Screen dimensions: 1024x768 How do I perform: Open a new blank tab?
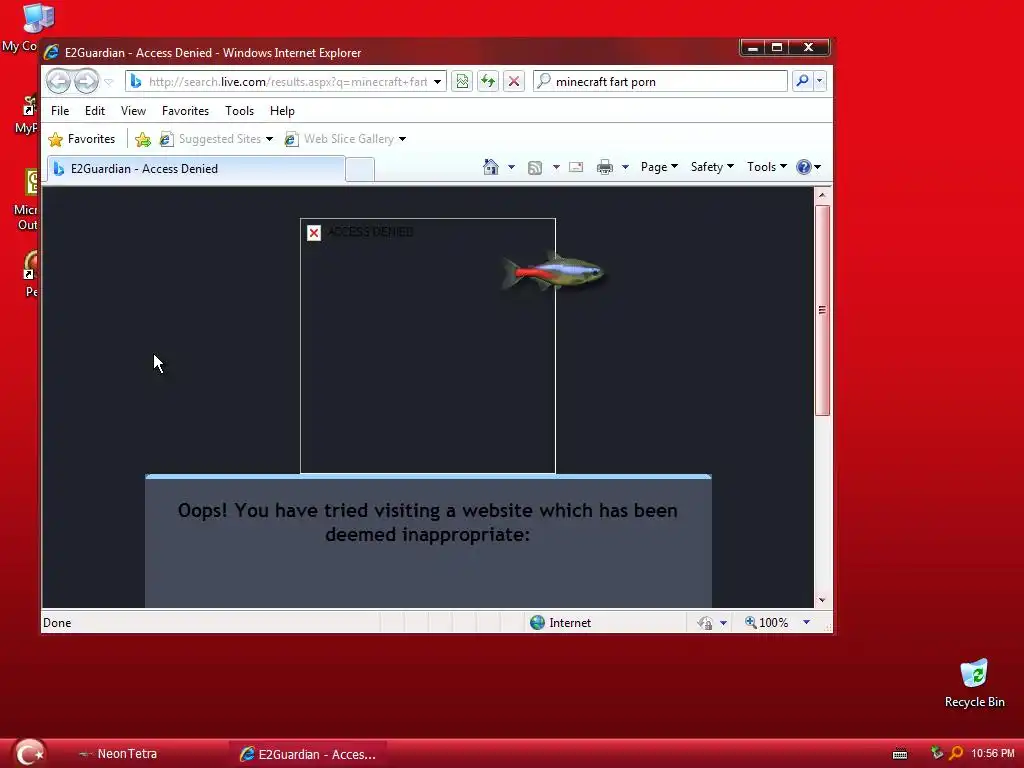[x=360, y=169]
